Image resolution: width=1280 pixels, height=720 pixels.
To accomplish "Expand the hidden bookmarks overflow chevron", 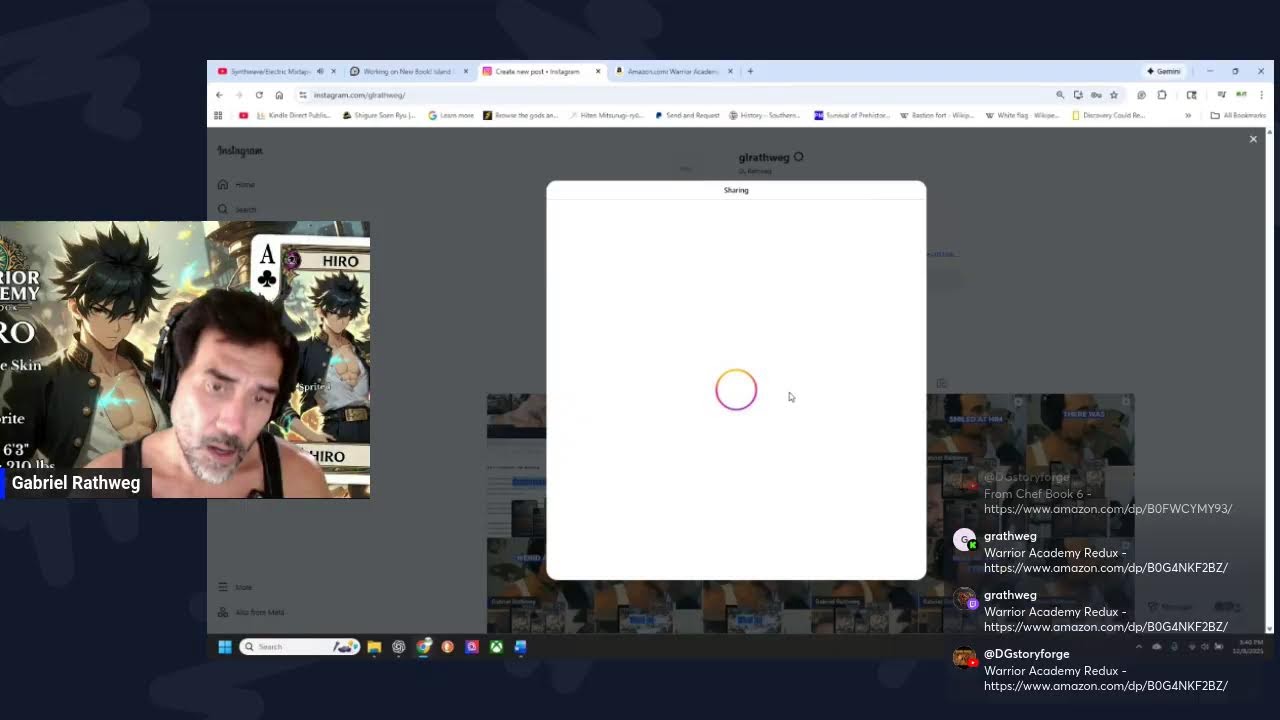I will click(x=1188, y=115).
